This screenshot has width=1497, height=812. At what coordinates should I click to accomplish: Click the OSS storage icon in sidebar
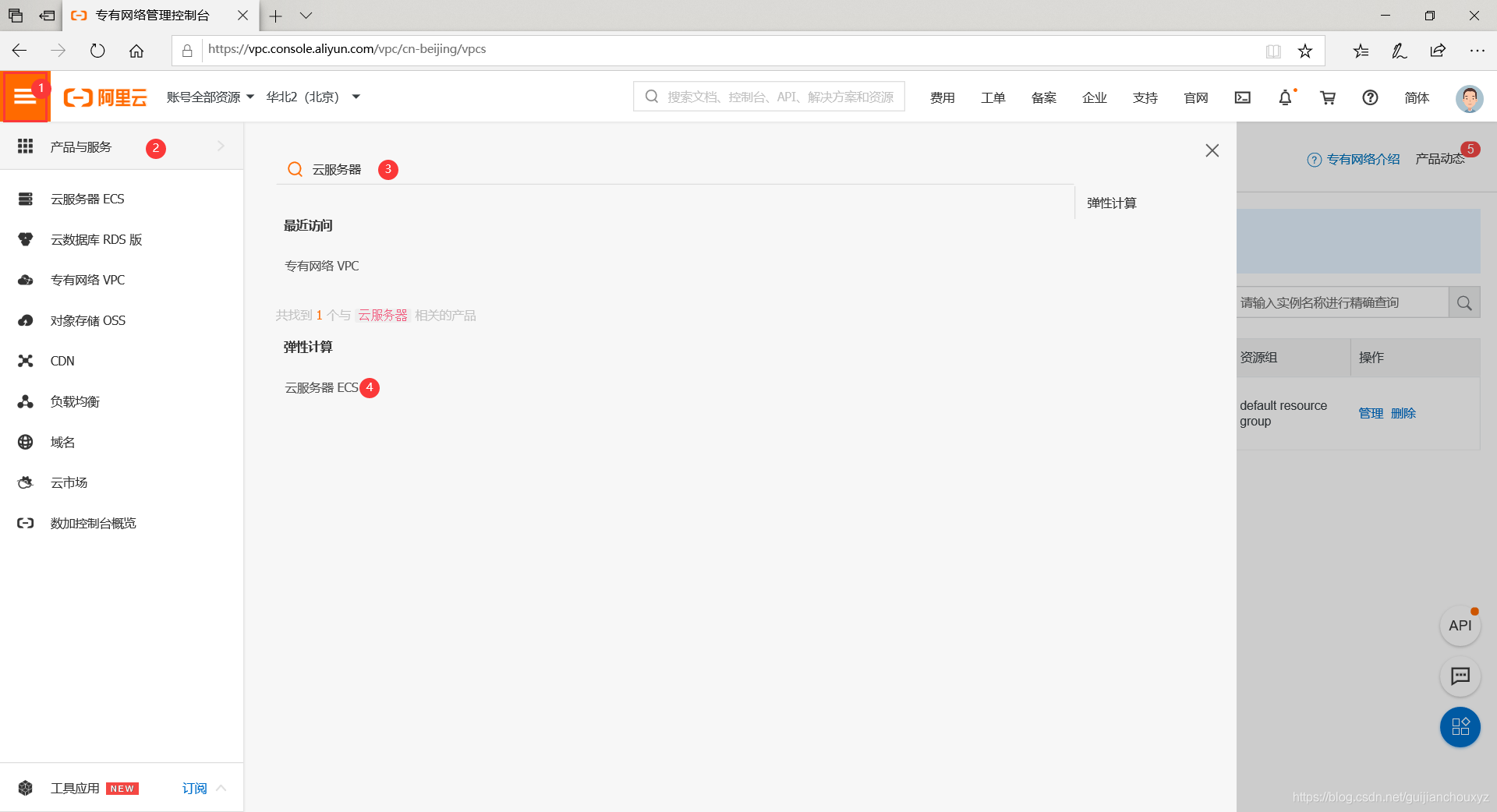click(x=26, y=320)
